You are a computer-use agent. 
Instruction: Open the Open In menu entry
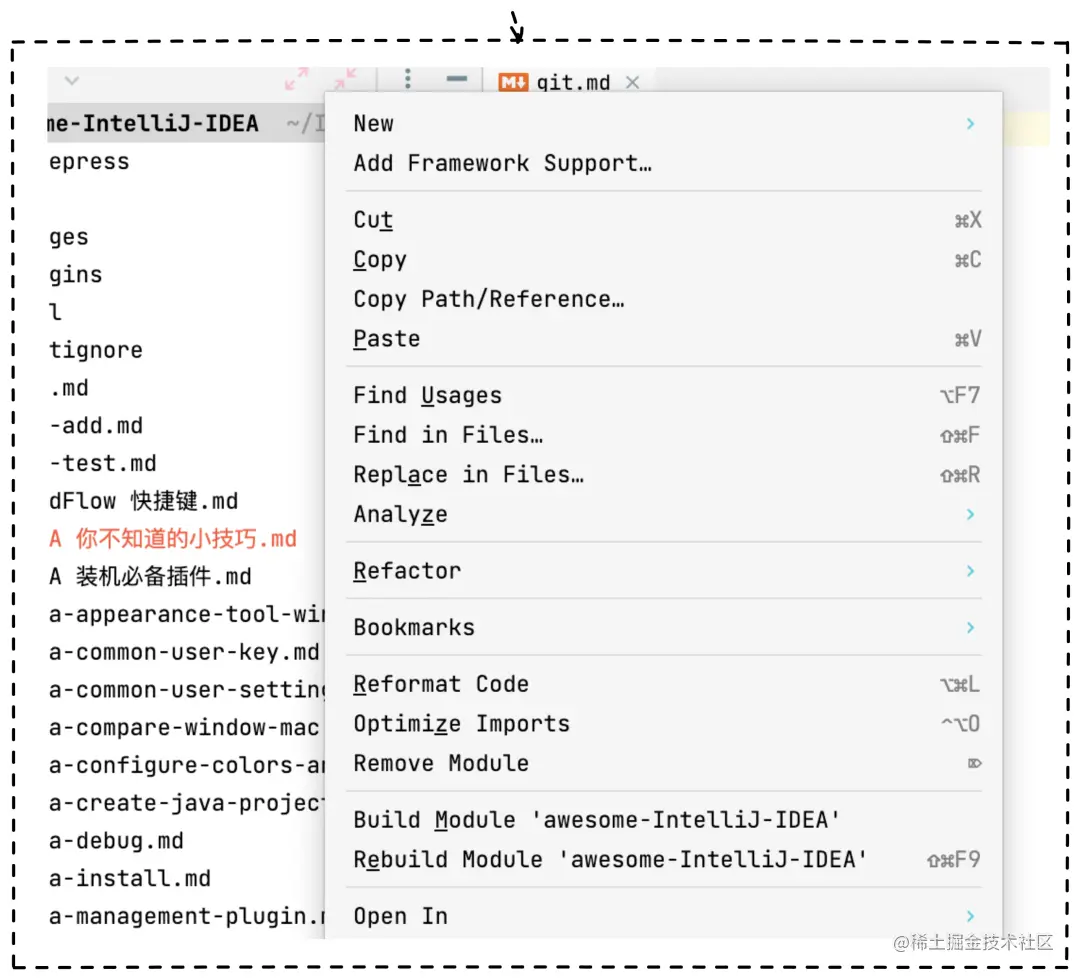pyautogui.click(x=664, y=916)
